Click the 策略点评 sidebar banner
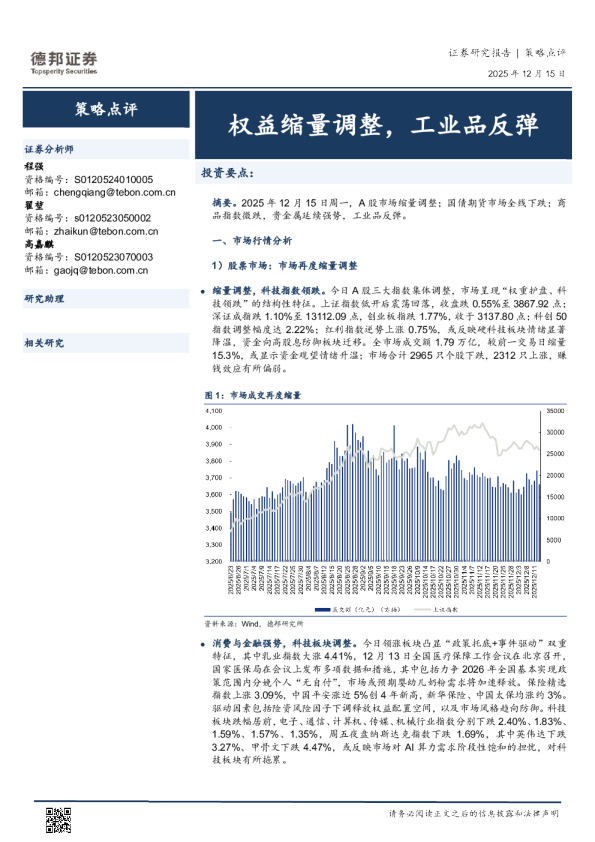 [106, 109]
